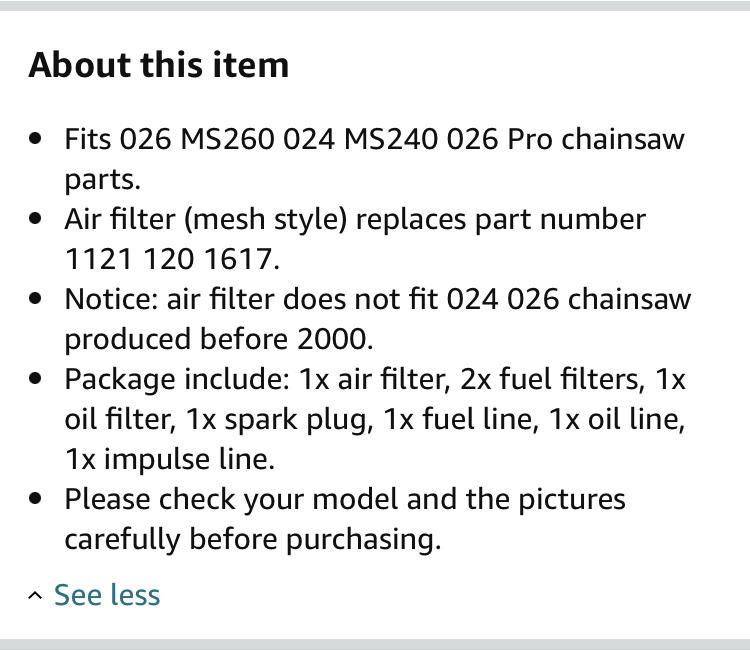Screen dimensions: 750x650
Task: Click the upward chevron beside See less
Action: [35, 596]
